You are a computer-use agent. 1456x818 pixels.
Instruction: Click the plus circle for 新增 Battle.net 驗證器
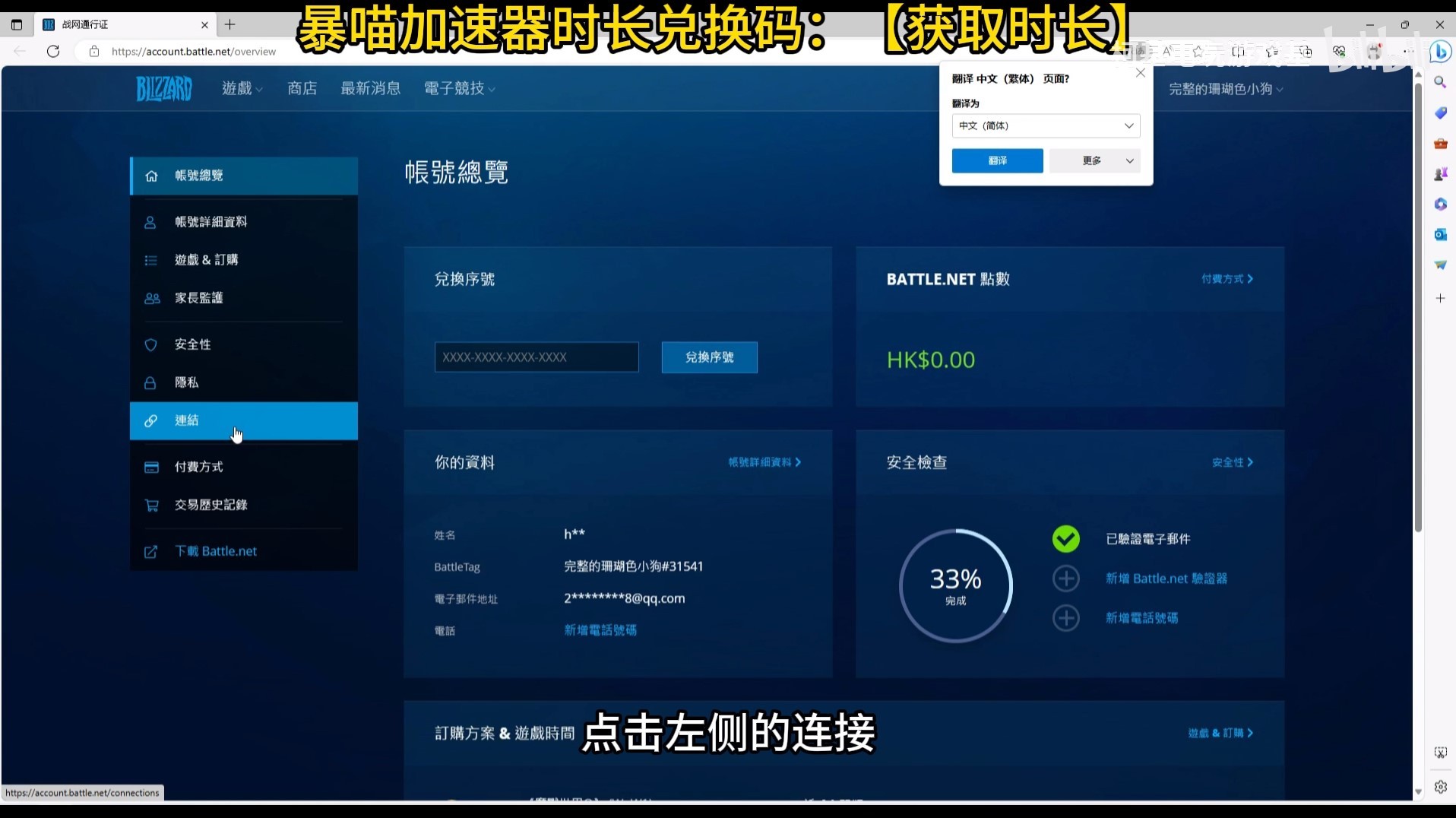[1066, 579]
